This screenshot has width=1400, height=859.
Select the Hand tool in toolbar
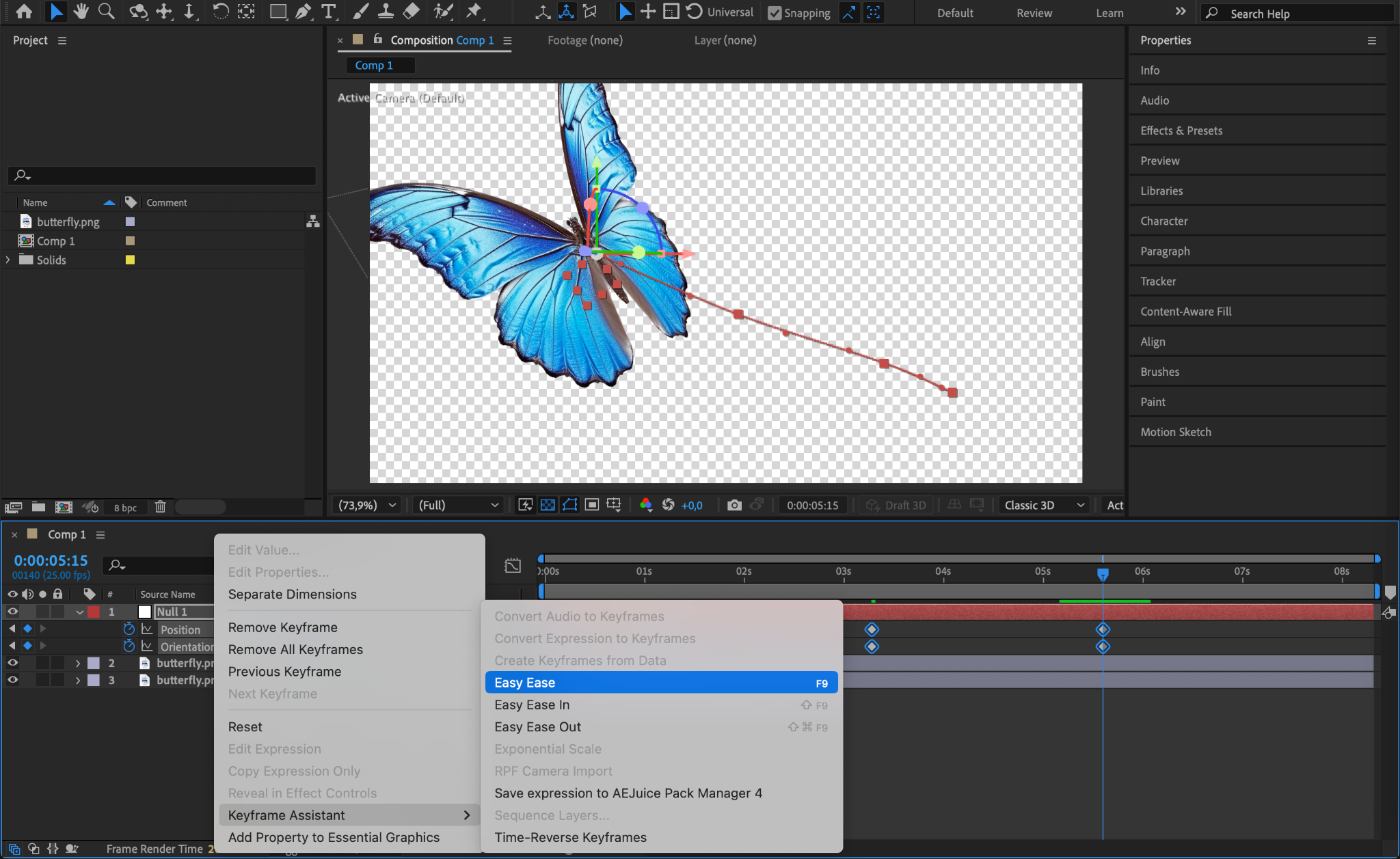point(81,12)
